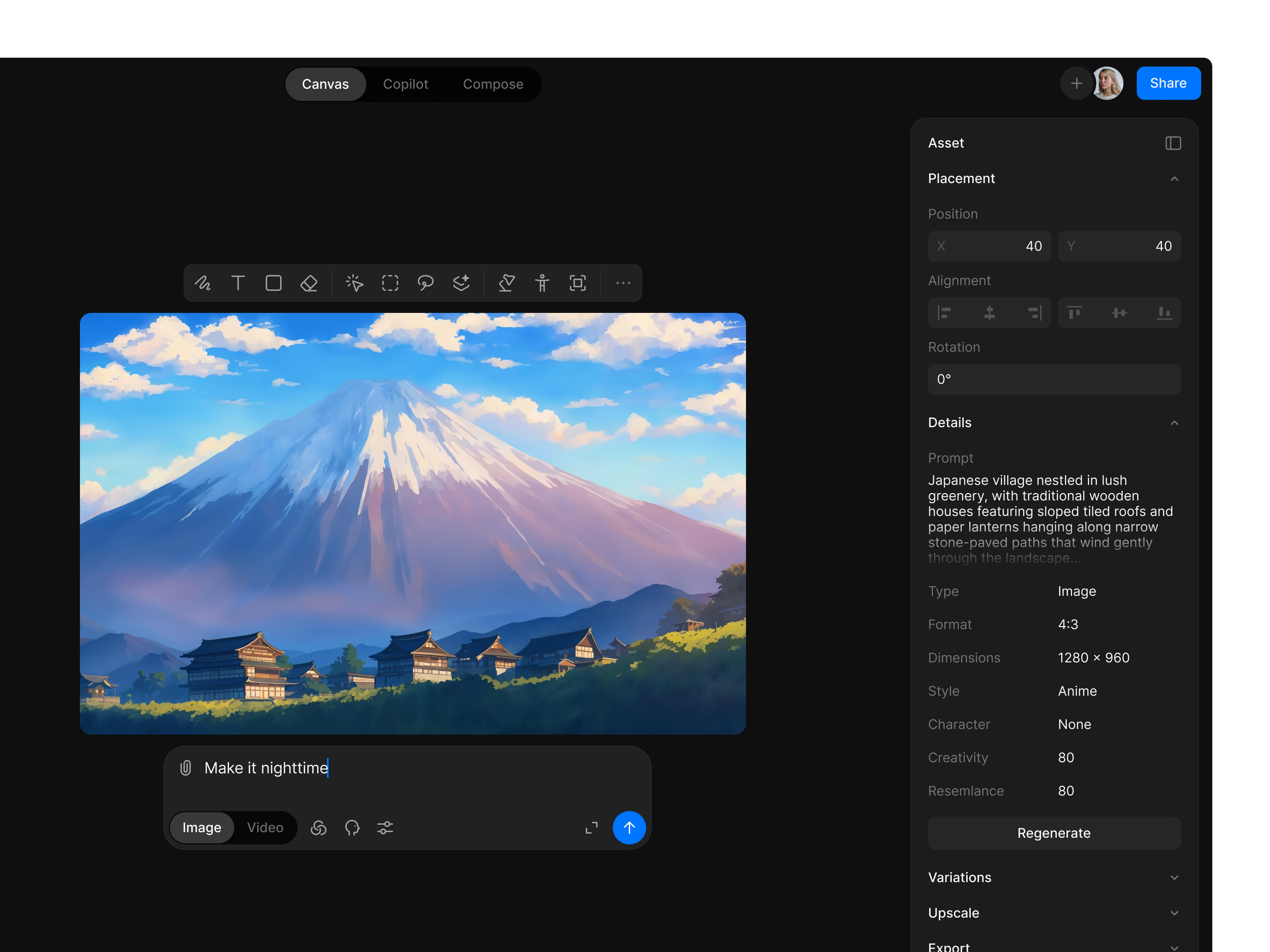Screen dimensions: 1270x952
Task: Open the Compose tab
Action: 493,84
